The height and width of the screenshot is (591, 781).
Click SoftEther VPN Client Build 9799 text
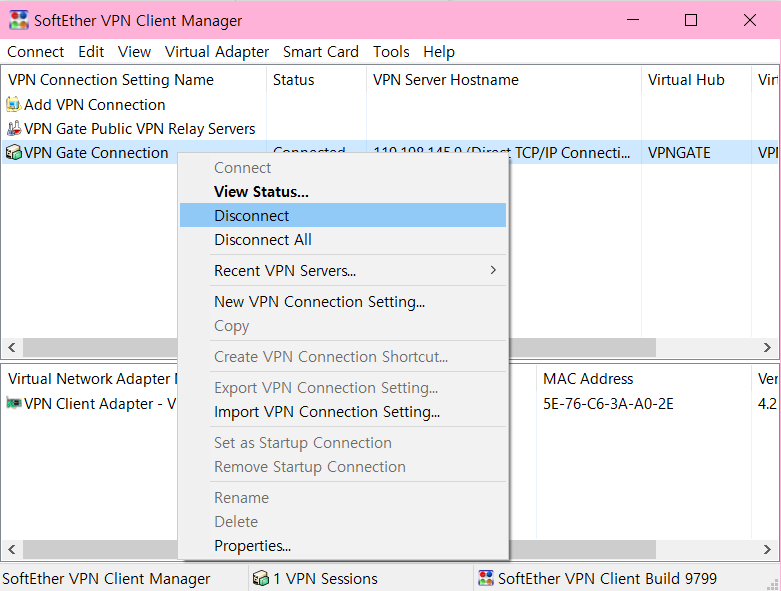(x=607, y=579)
